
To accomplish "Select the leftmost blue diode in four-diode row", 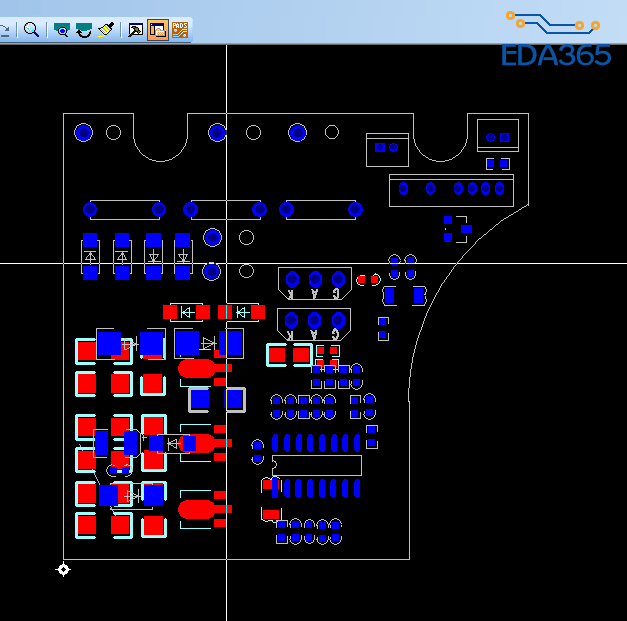I will (90, 256).
